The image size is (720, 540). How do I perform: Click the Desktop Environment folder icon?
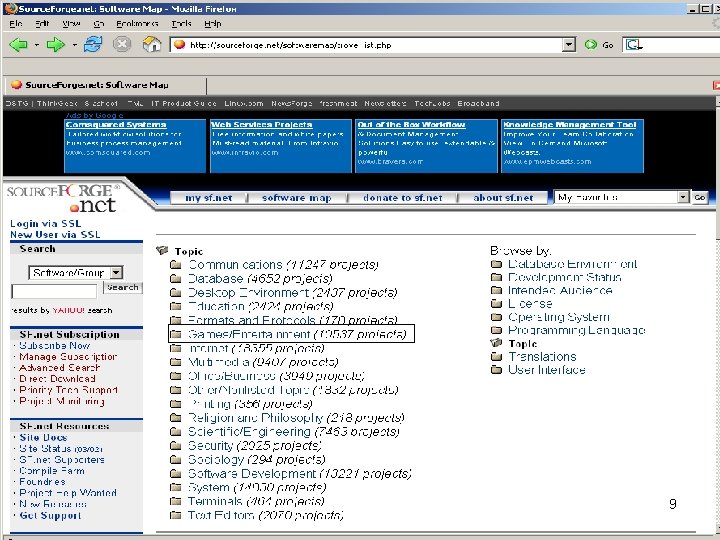(175, 292)
